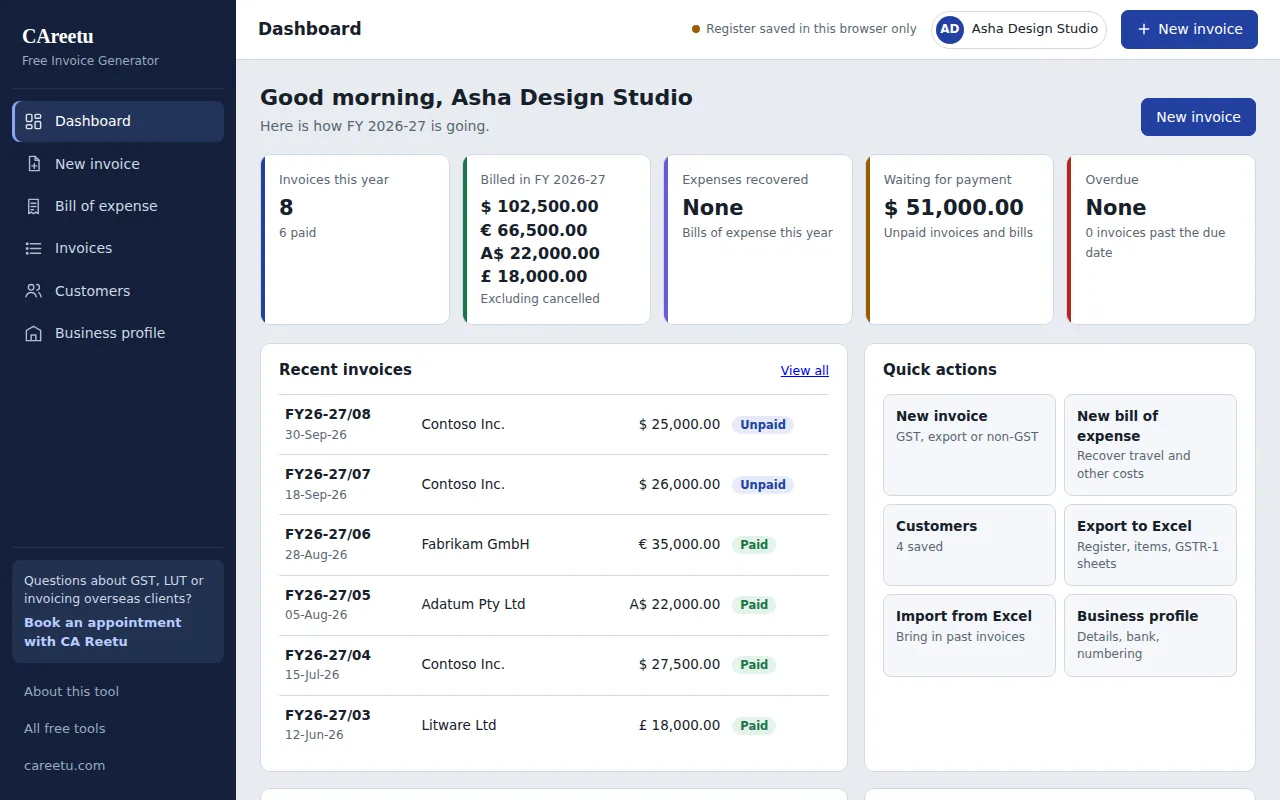Click the Paid badge on FY26-27/06

coord(754,545)
